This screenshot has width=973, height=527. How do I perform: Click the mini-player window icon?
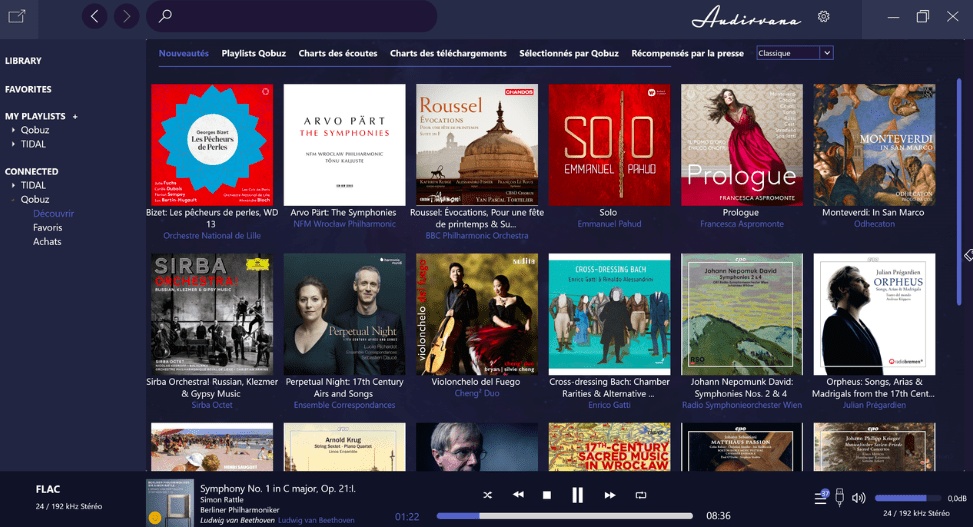(x=17, y=16)
